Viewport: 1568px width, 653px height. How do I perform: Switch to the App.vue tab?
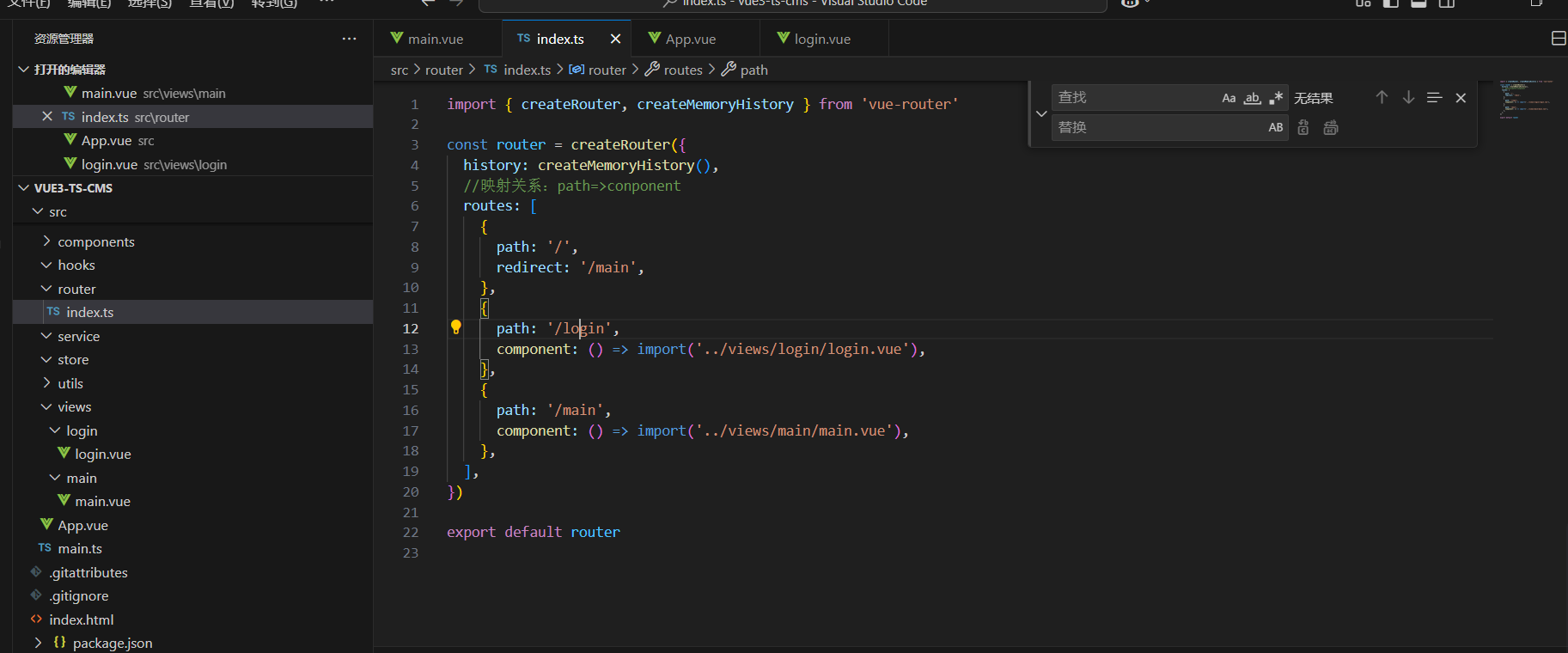click(690, 39)
